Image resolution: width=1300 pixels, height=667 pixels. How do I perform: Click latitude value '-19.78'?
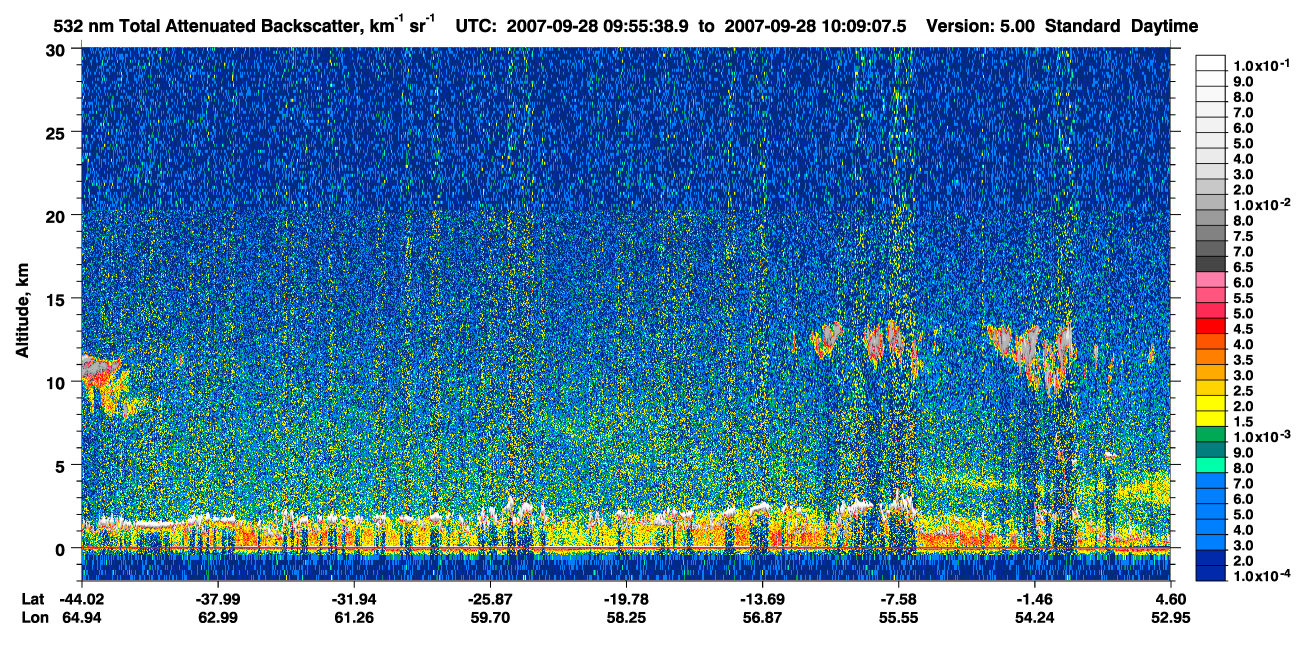tap(625, 599)
